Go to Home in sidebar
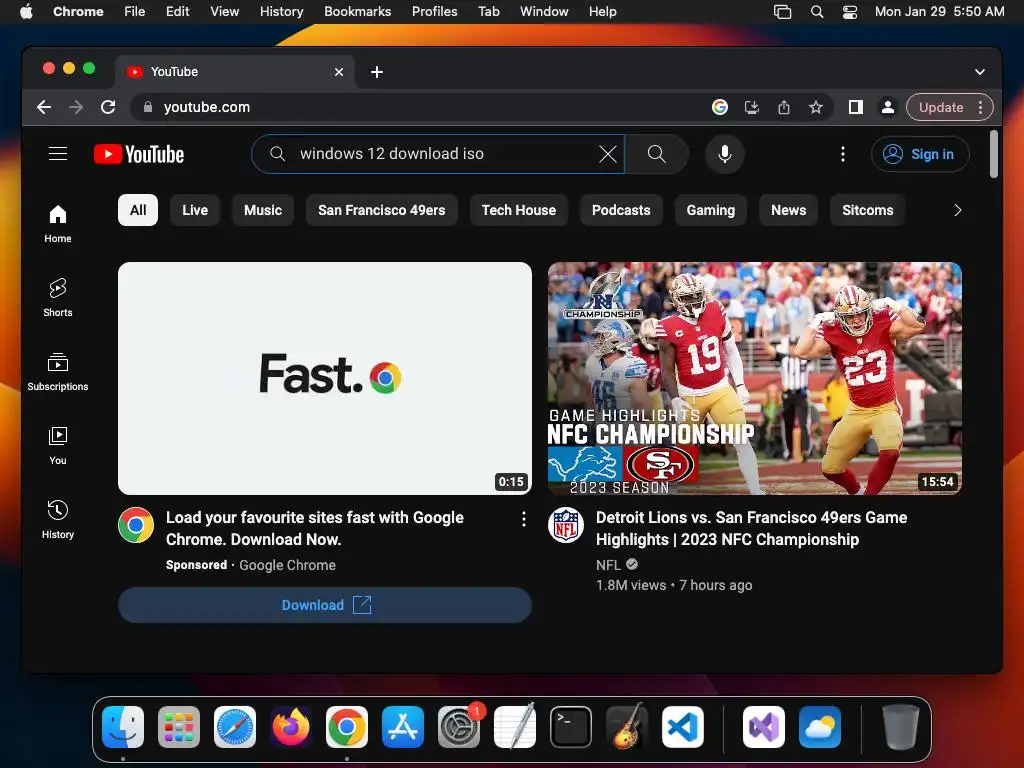The image size is (1024, 768). tap(57, 224)
